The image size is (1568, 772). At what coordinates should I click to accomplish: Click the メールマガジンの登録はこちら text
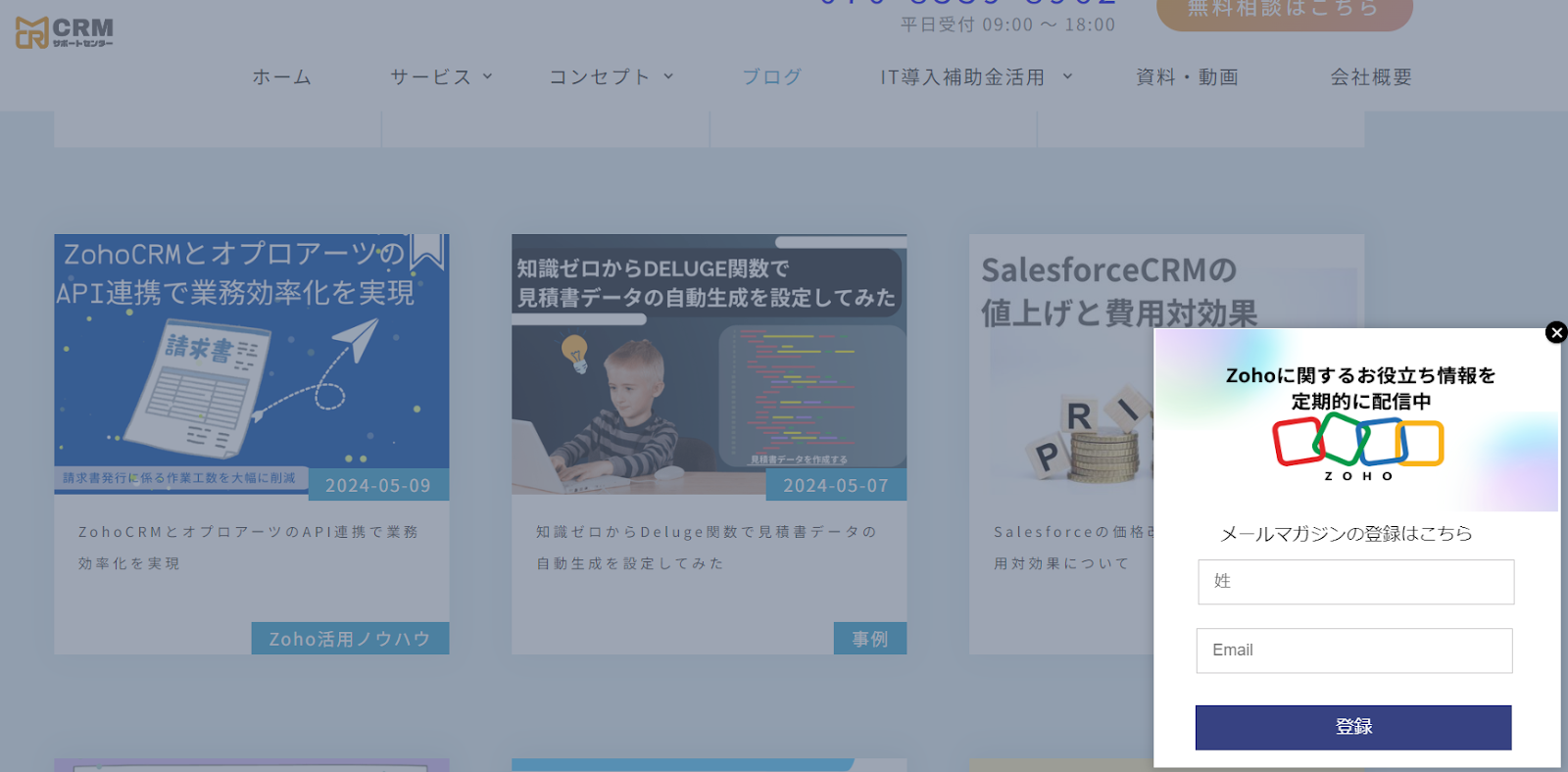(x=1347, y=534)
